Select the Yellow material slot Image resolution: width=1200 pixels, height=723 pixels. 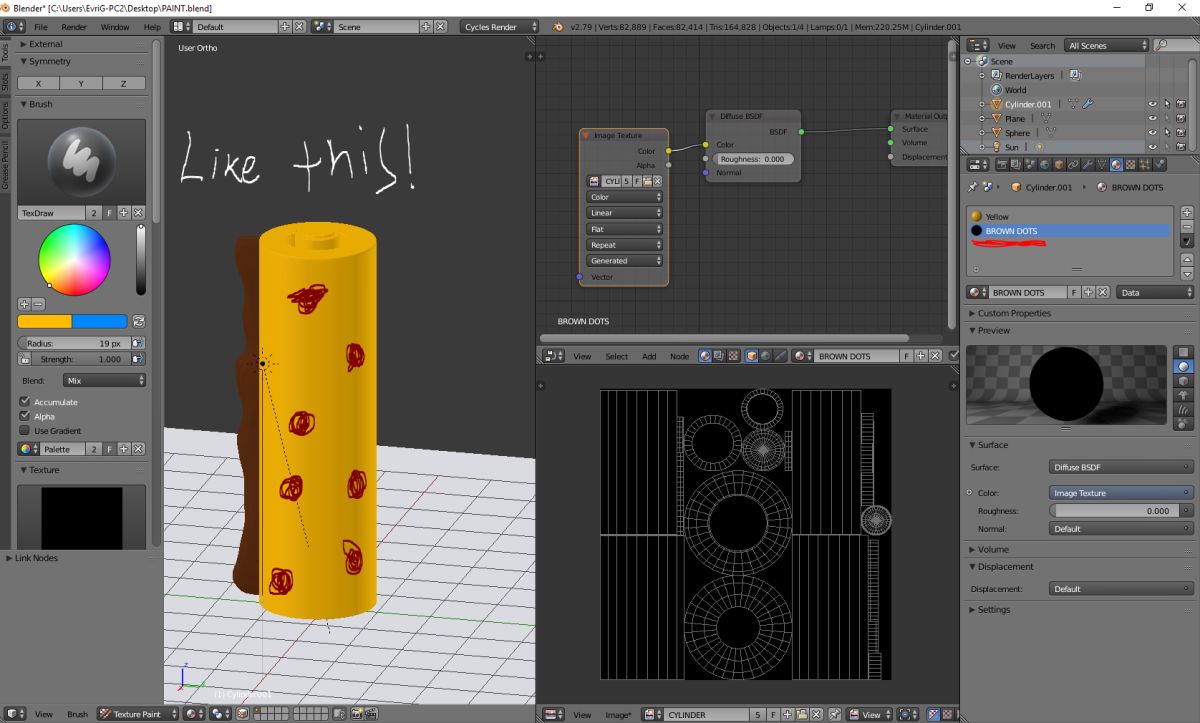click(x=1072, y=216)
